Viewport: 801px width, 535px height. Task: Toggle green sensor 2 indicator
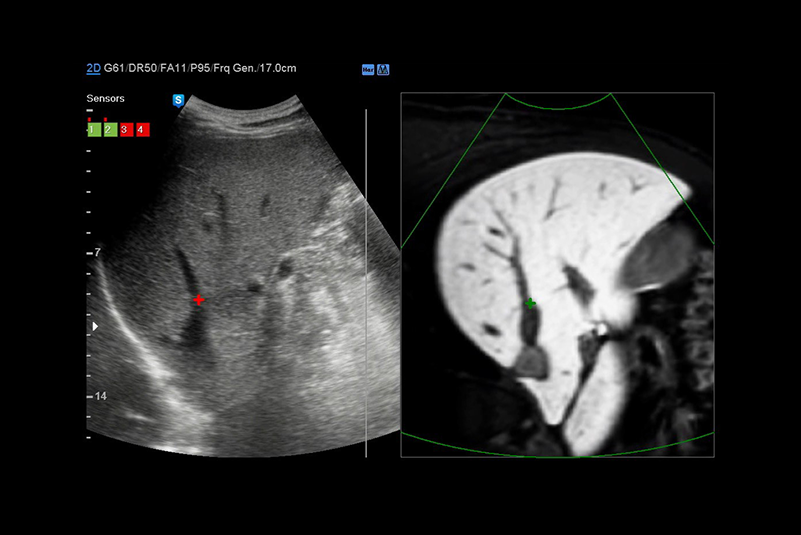(x=109, y=130)
